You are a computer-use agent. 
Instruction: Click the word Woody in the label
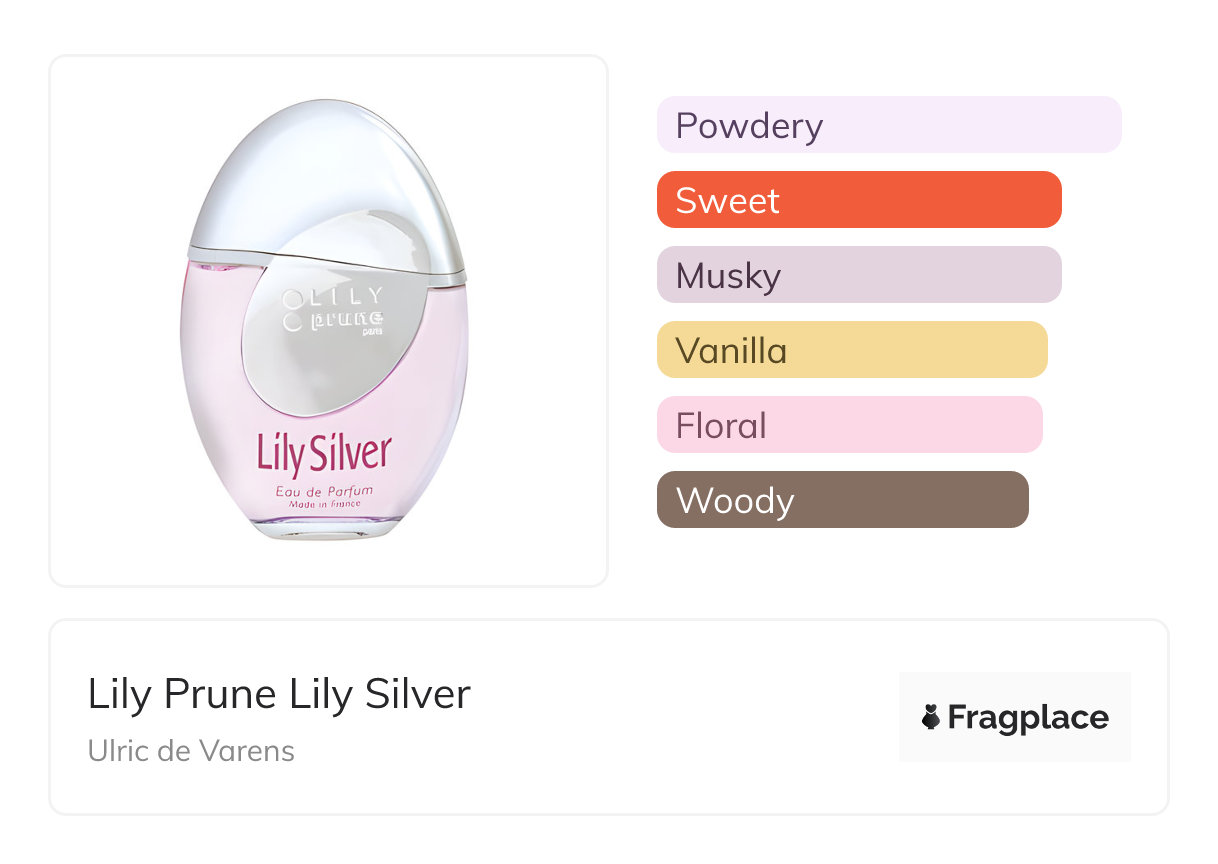coord(735,500)
